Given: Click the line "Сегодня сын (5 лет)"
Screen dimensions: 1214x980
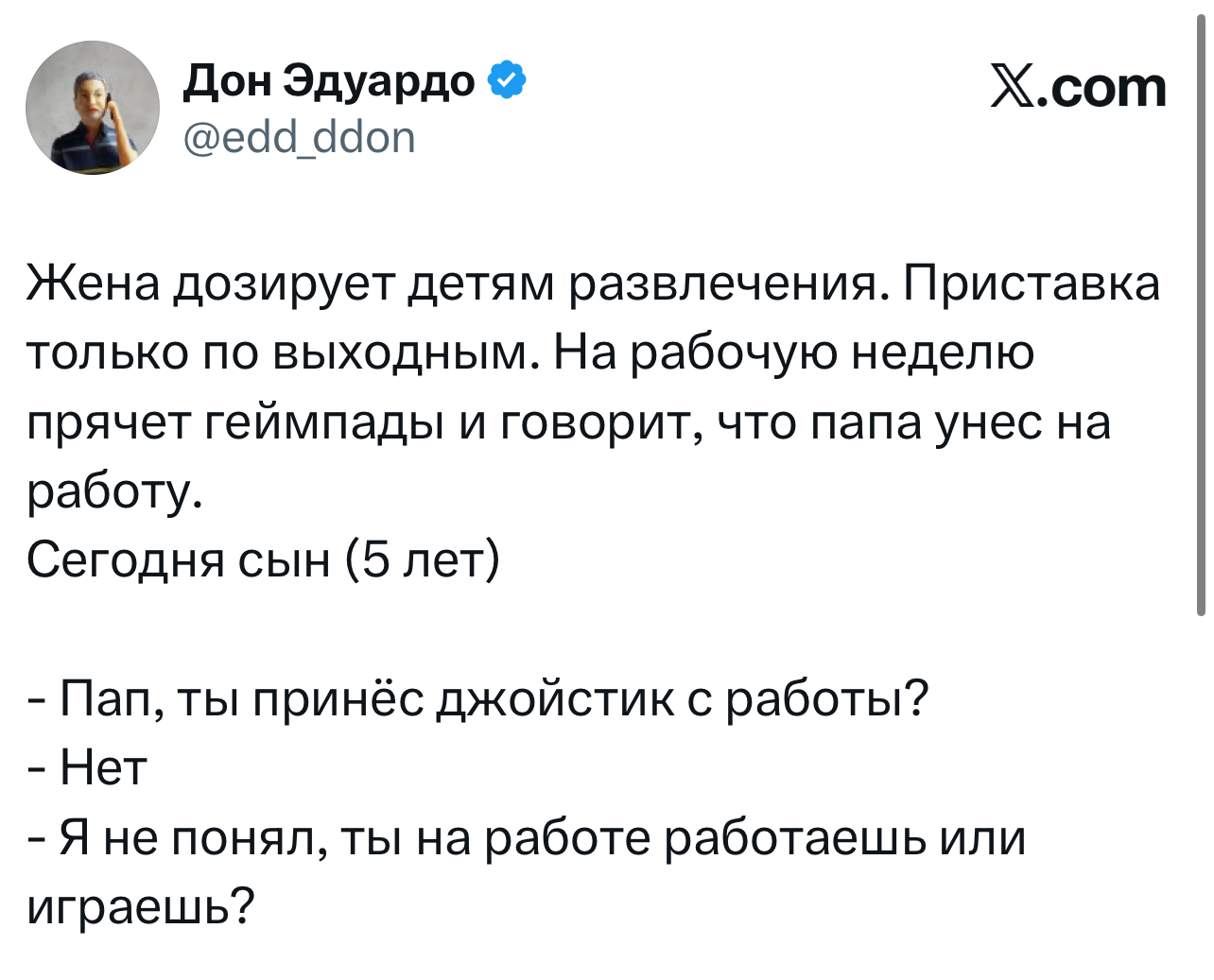Looking at the screenshot, I should [x=263, y=560].
